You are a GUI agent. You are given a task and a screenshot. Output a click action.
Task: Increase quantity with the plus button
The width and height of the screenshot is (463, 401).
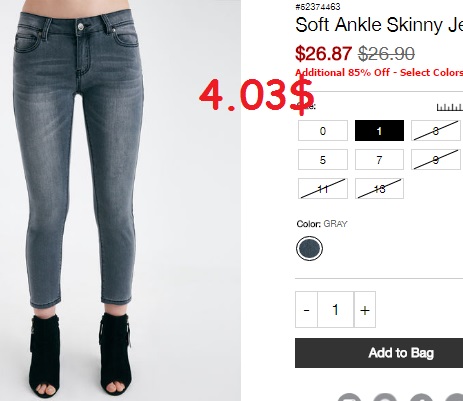point(365,310)
